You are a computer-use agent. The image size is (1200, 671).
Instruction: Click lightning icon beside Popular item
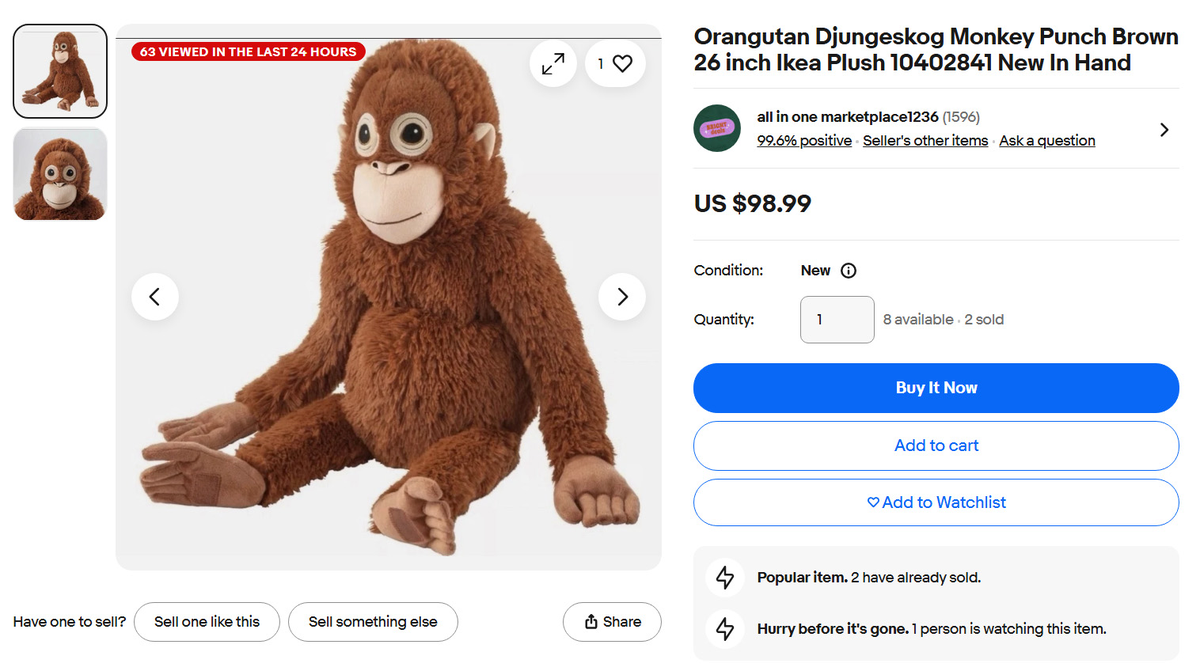coord(726,578)
